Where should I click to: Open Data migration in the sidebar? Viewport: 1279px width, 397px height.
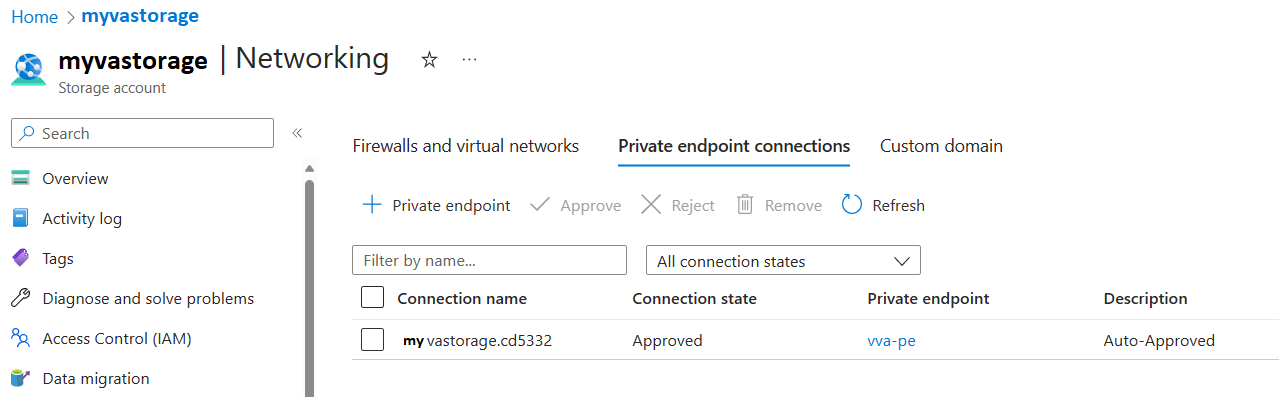tap(96, 379)
